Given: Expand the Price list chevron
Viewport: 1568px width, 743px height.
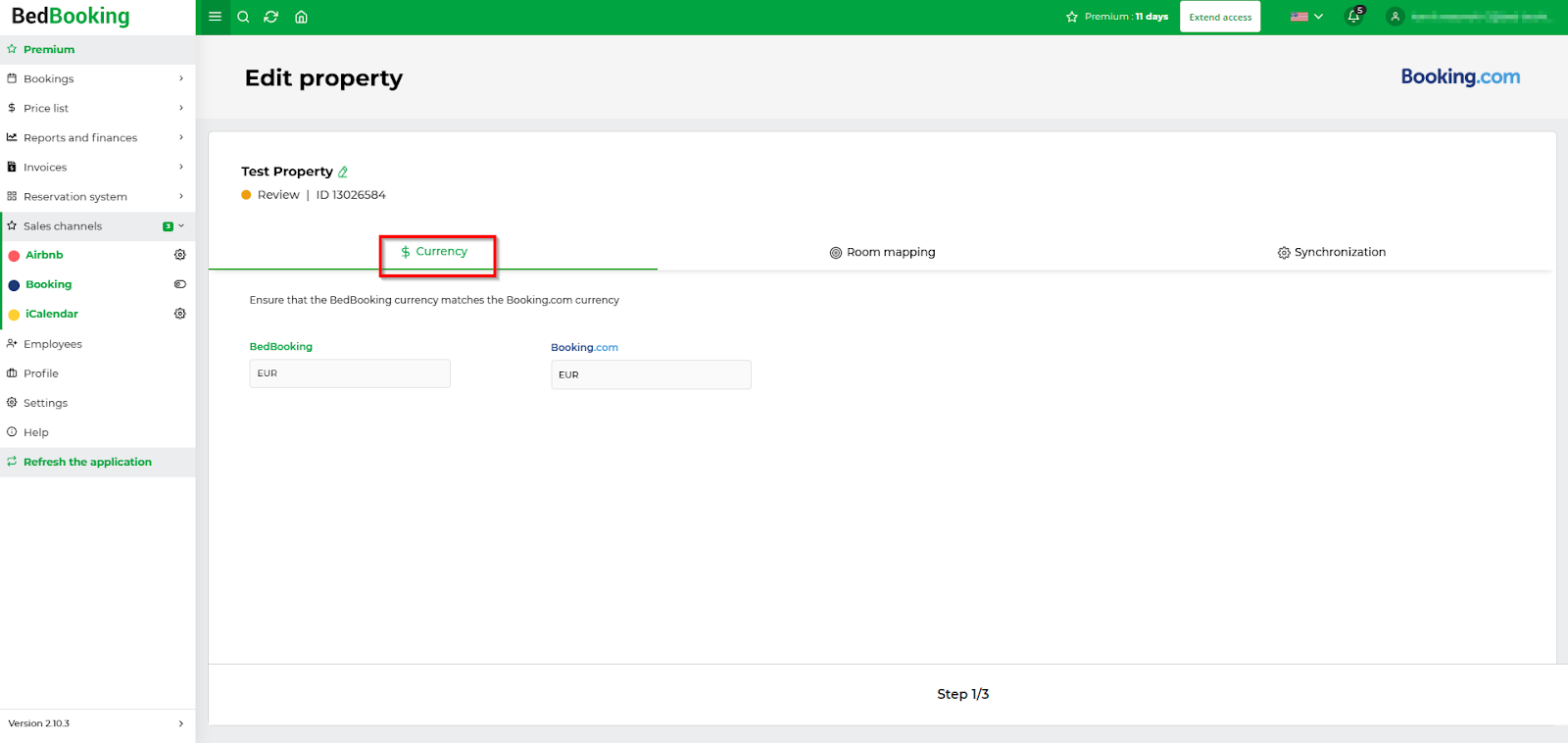Looking at the screenshot, I should [181, 108].
